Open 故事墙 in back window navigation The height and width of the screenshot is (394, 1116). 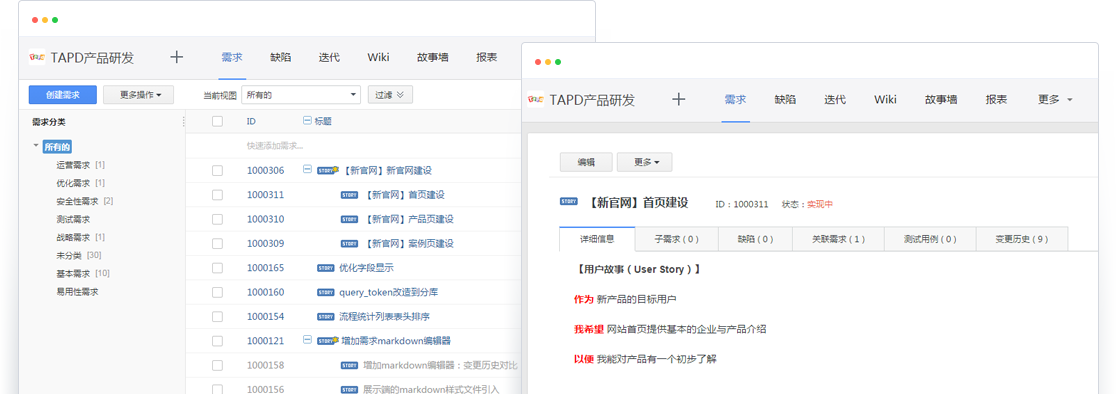432,58
